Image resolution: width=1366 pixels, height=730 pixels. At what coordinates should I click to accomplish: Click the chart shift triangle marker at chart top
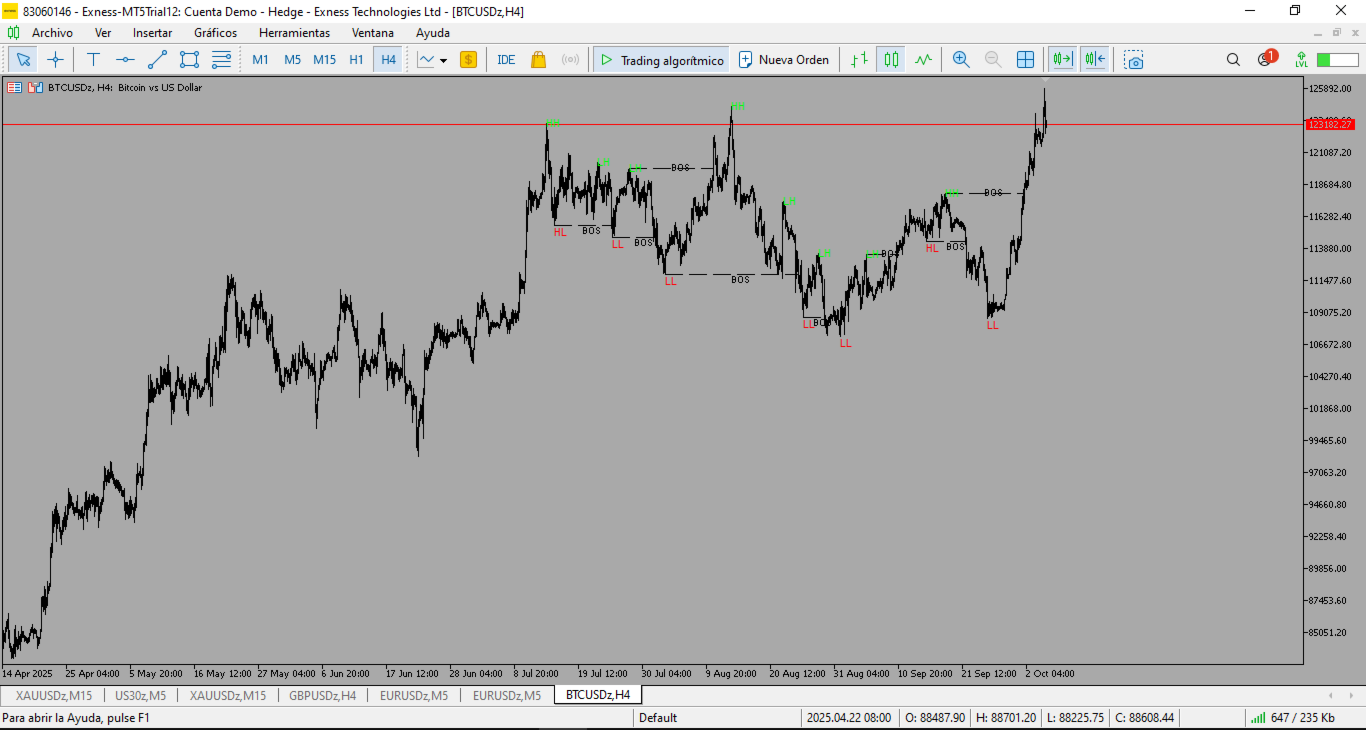point(1045,79)
